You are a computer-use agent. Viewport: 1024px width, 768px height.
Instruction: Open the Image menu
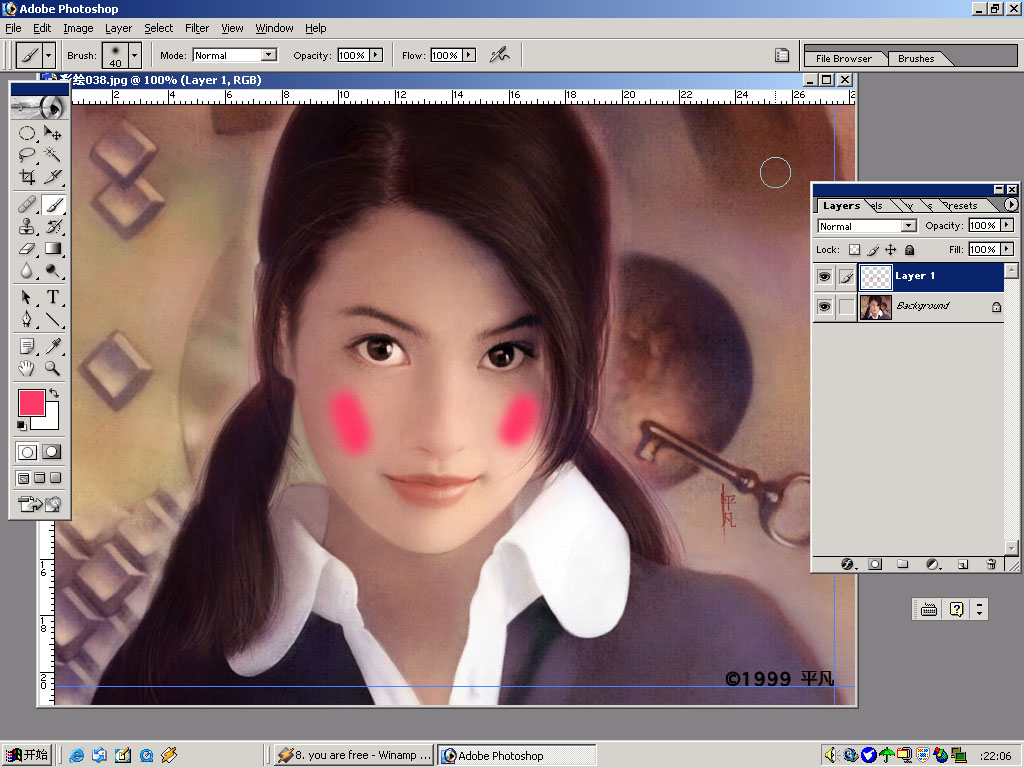coord(78,28)
